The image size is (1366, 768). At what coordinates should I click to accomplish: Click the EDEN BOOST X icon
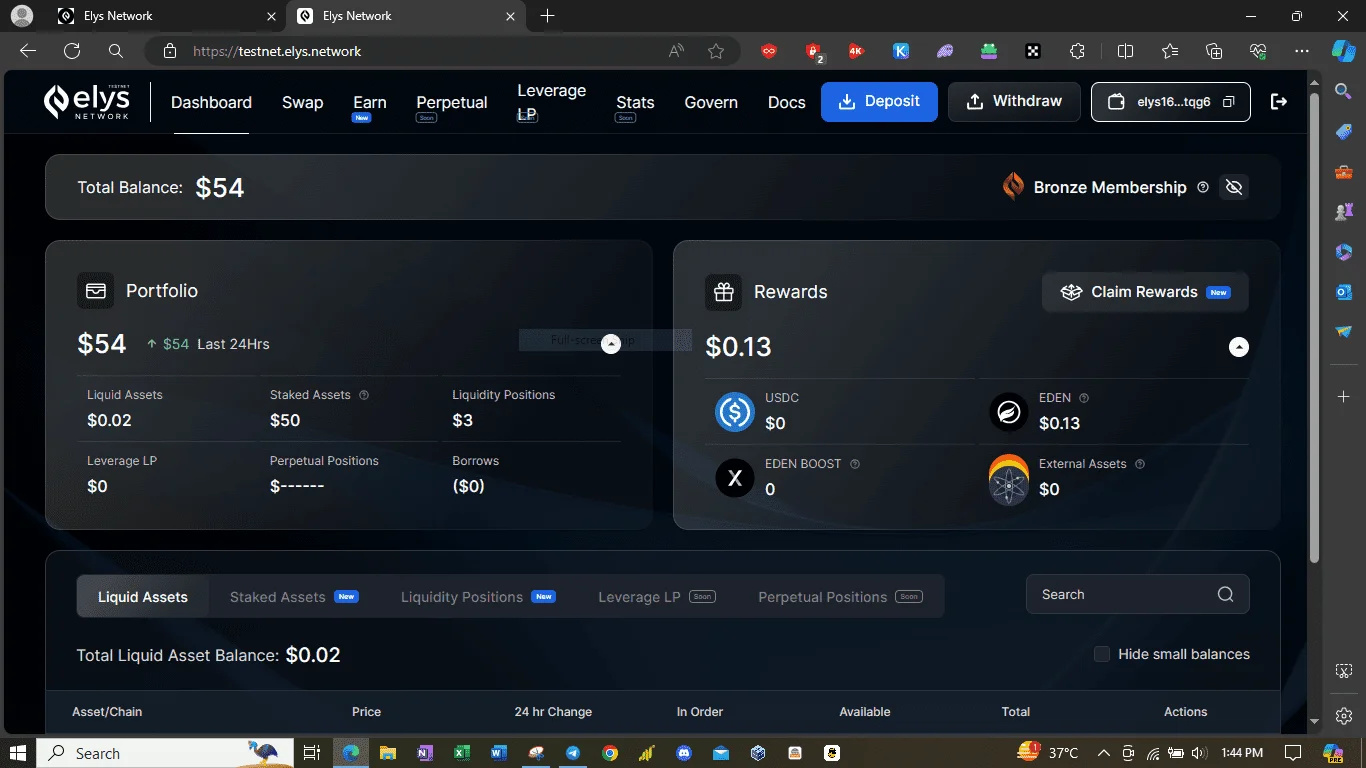pos(735,478)
